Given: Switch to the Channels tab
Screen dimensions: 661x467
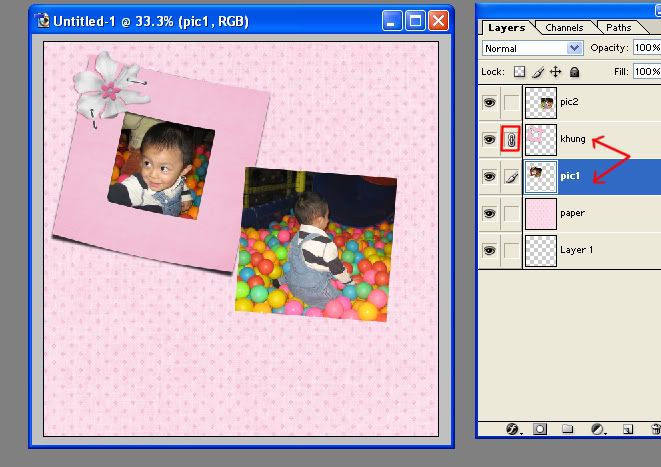Looking at the screenshot, I should point(564,28).
